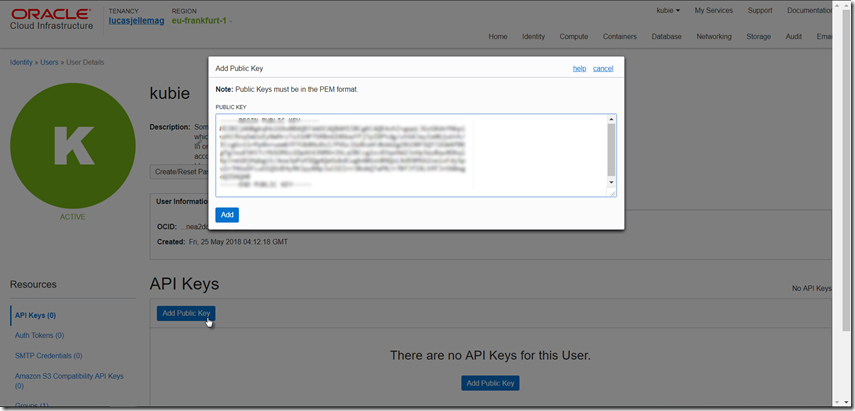The height and width of the screenshot is (411, 855).
Task: Open the kubie user dropdown menu
Action: [x=668, y=10]
